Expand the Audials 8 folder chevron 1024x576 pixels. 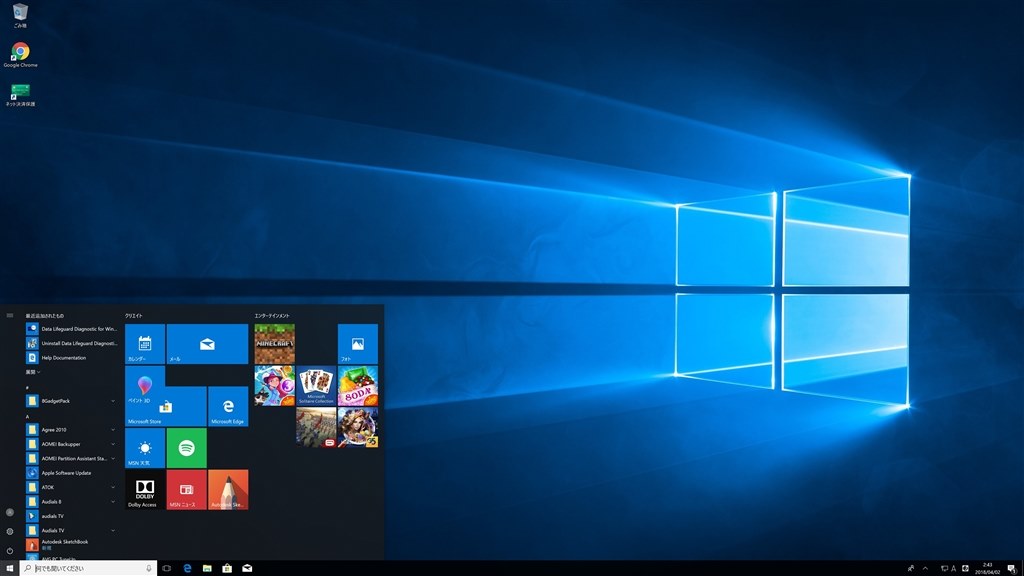tap(113, 502)
